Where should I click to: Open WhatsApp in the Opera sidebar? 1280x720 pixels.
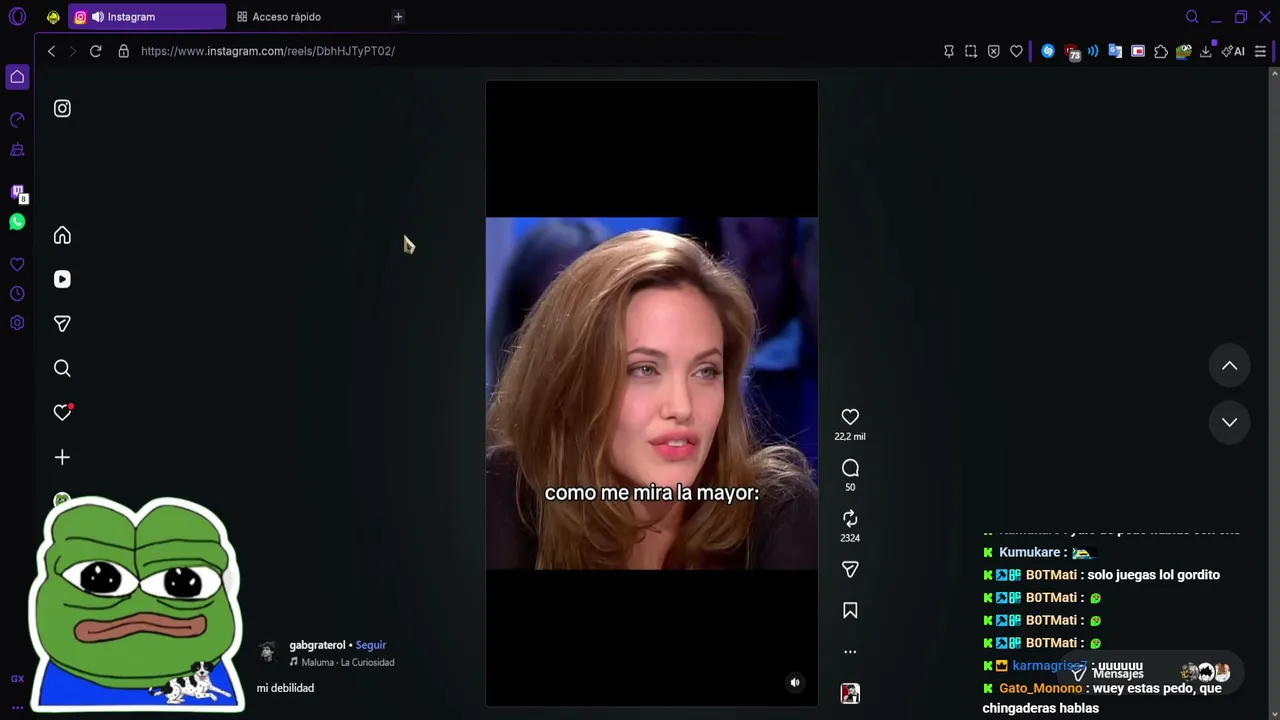click(17, 222)
